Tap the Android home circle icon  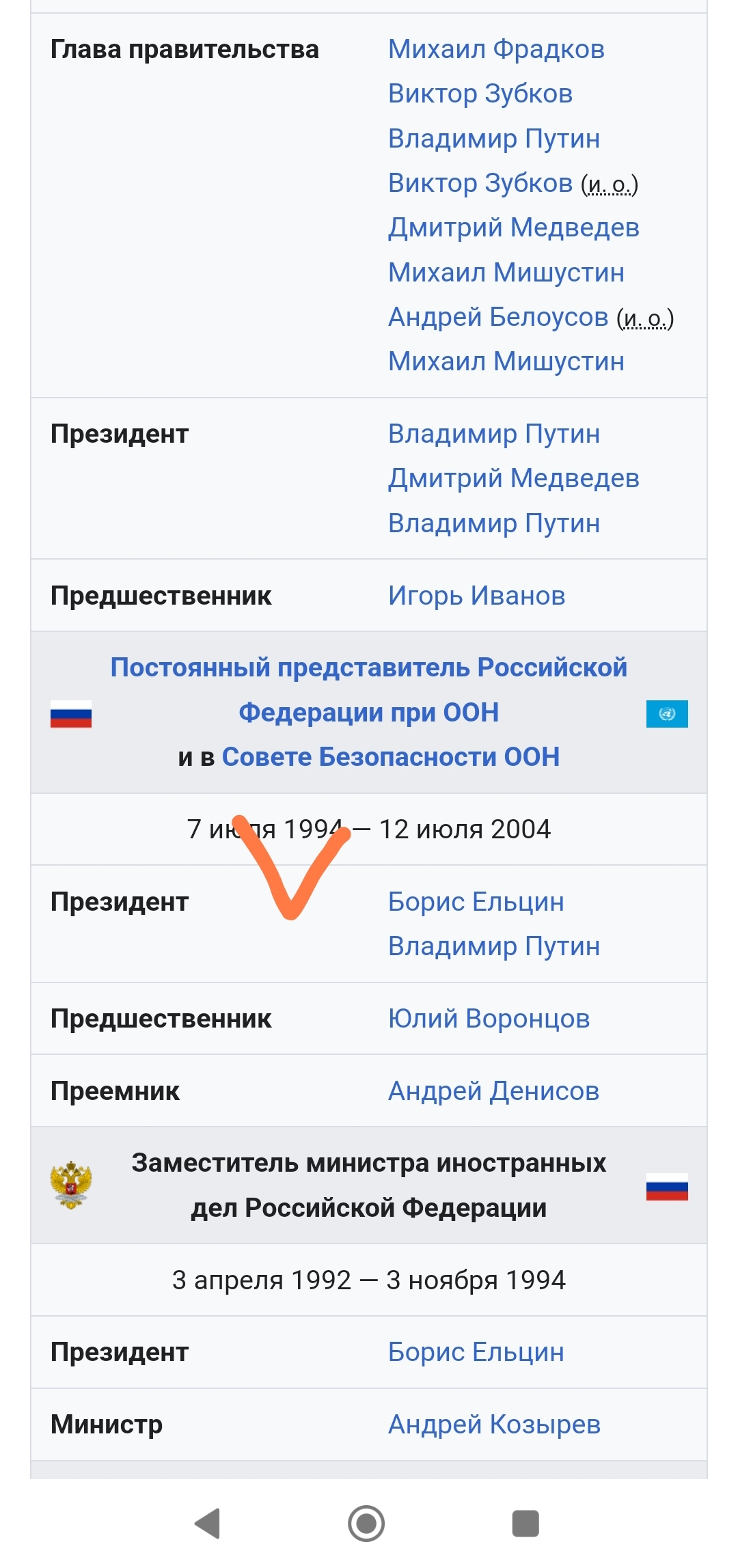(x=366, y=1523)
